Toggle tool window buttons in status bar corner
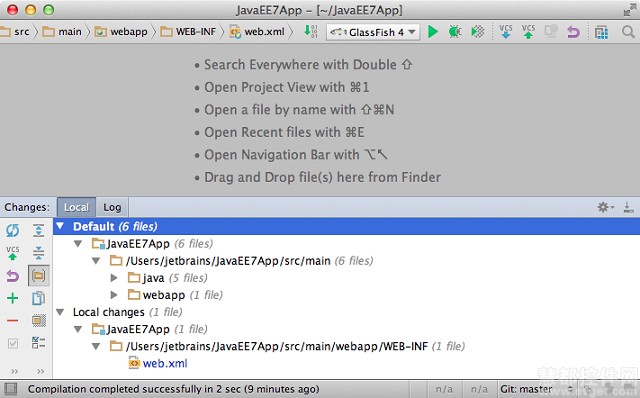 pos(10,389)
